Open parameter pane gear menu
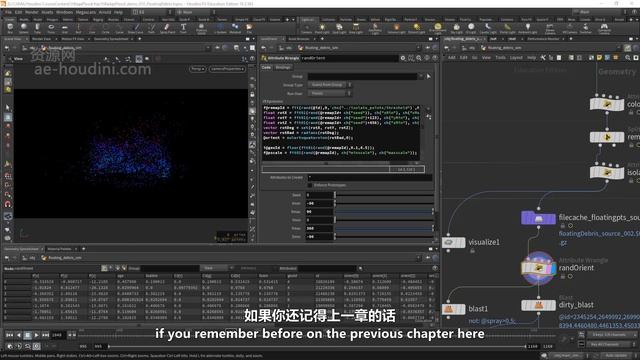Screen dimensions: 640x360 point(403,58)
